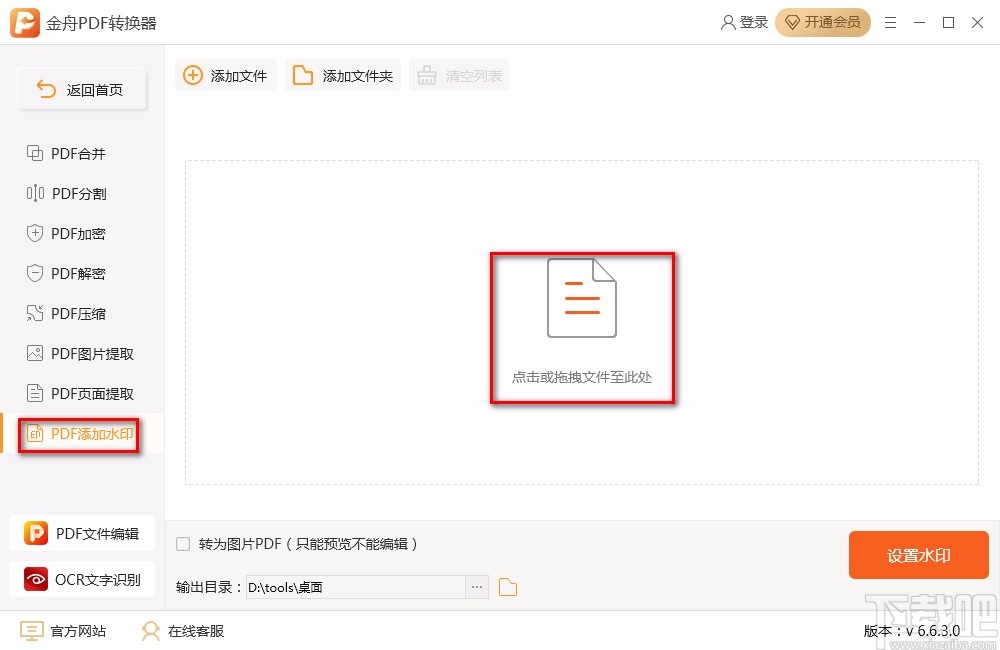Switch to PDF文件编辑 mode
This screenshot has height=650, width=1000.
click(x=82, y=533)
